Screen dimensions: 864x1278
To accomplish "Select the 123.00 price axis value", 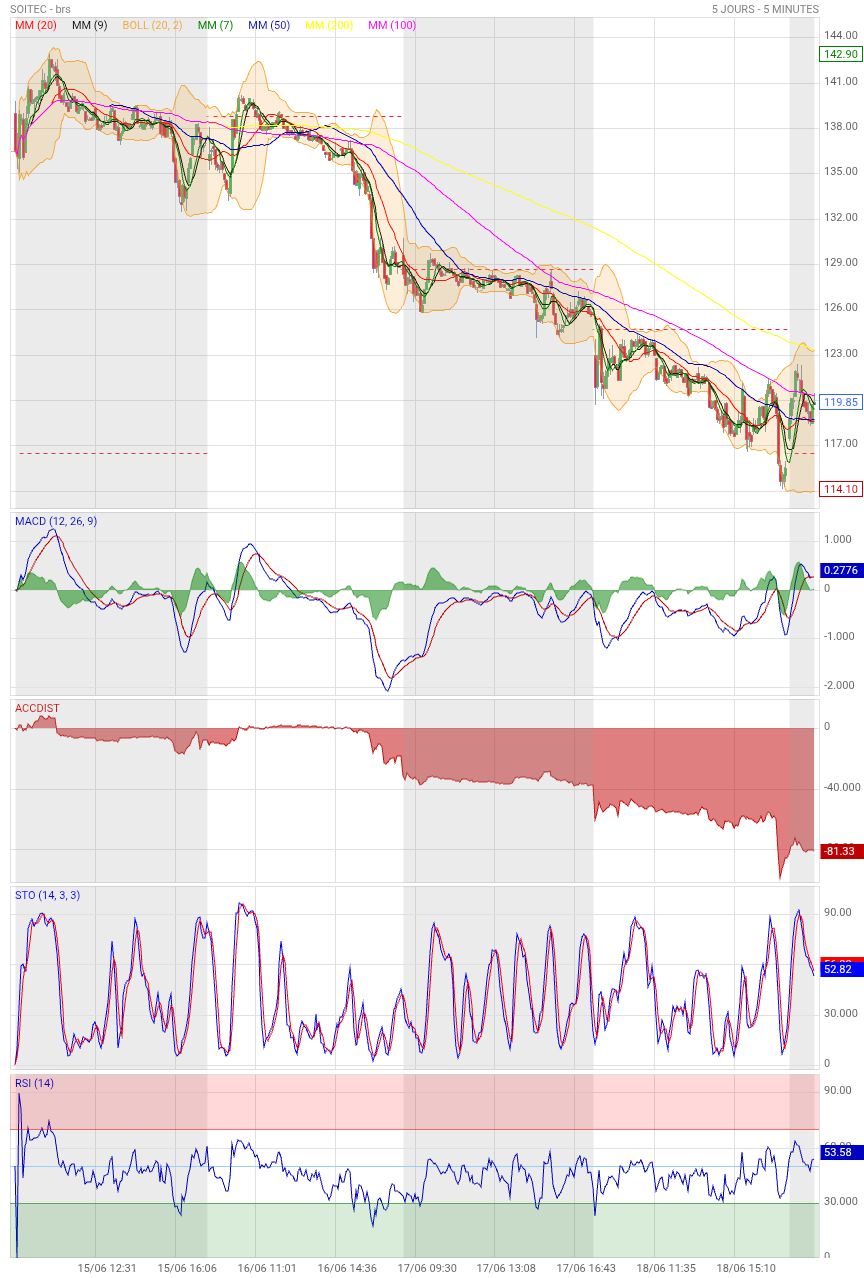I will pyautogui.click(x=840, y=353).
